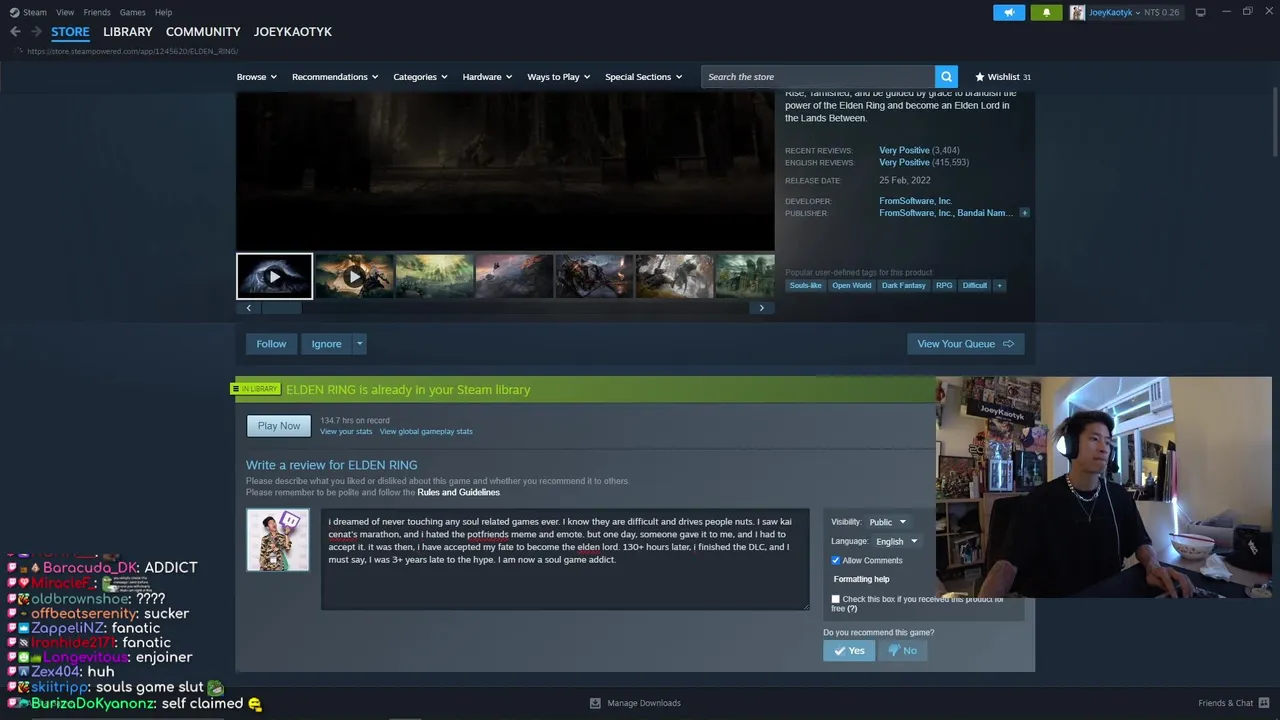Open View global gameplay stats link

coord(426,431)
